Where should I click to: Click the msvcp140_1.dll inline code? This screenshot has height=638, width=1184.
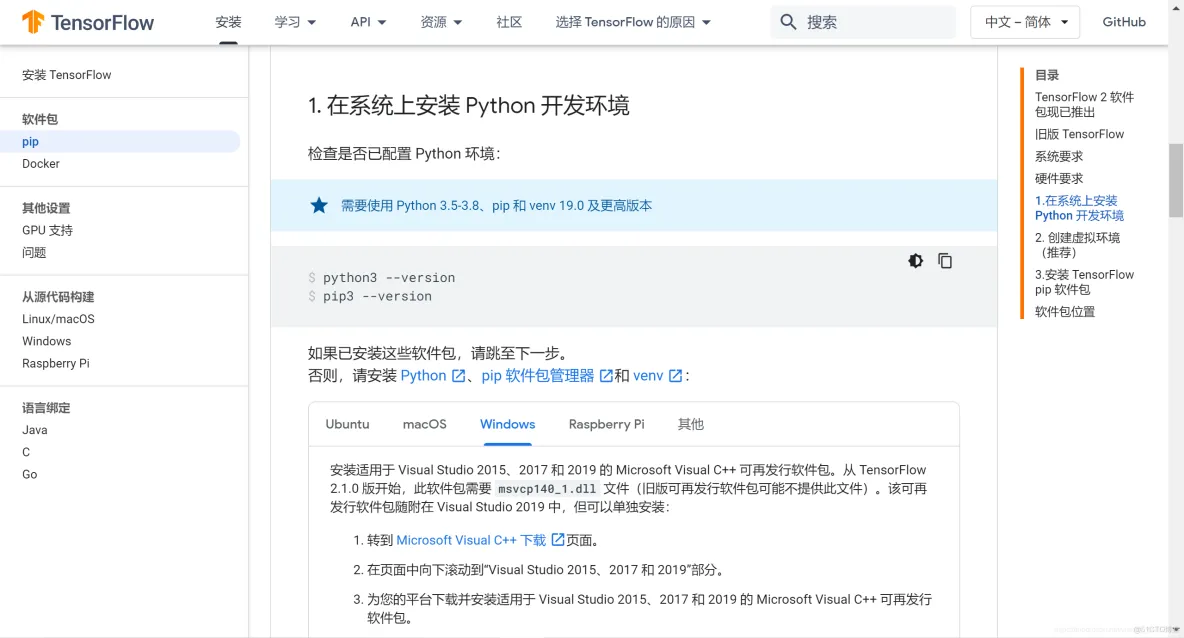click(x=547, y=489)
